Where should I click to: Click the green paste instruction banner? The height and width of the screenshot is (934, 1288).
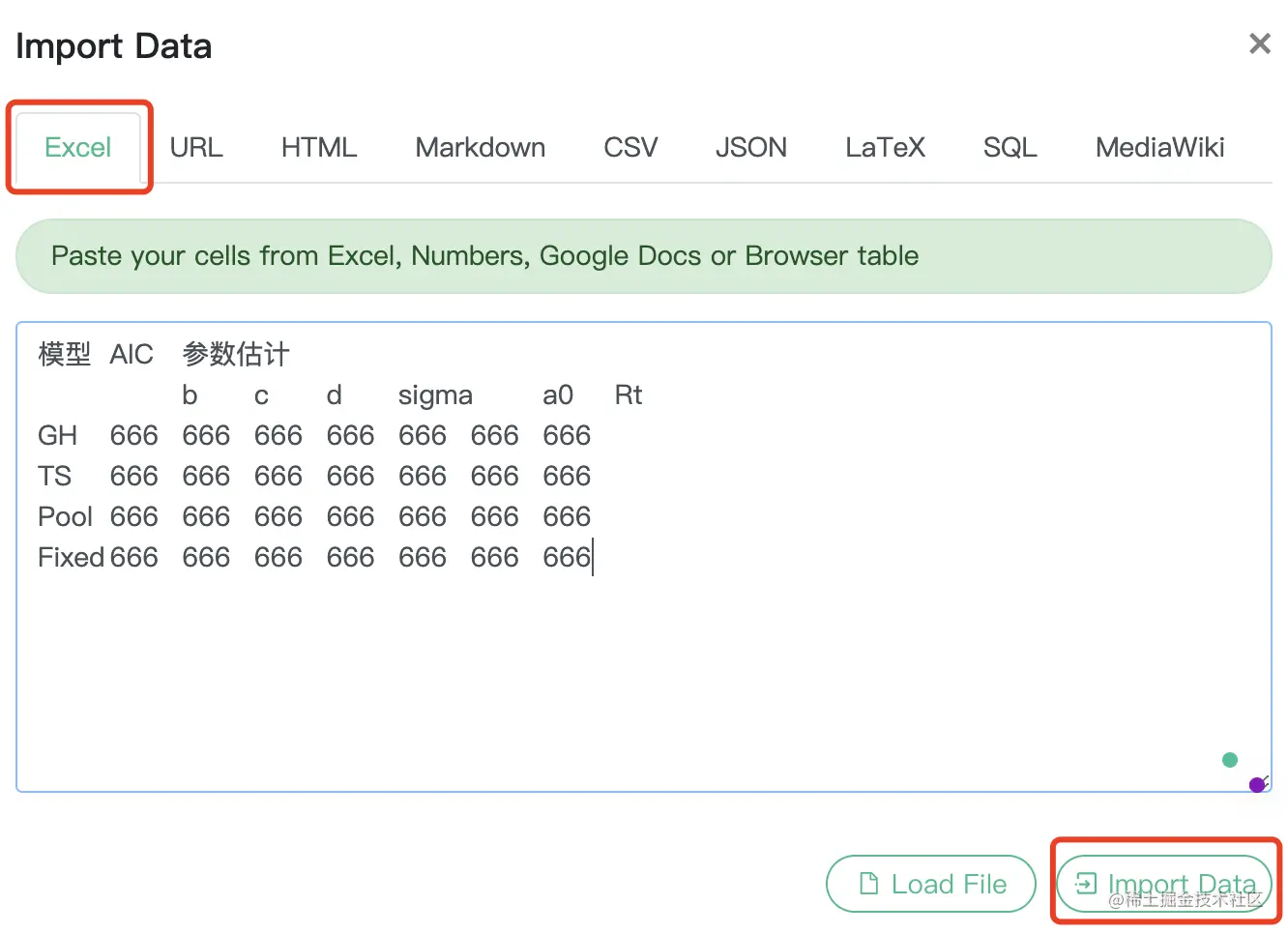pyautogui.click(x=644, y=255)
